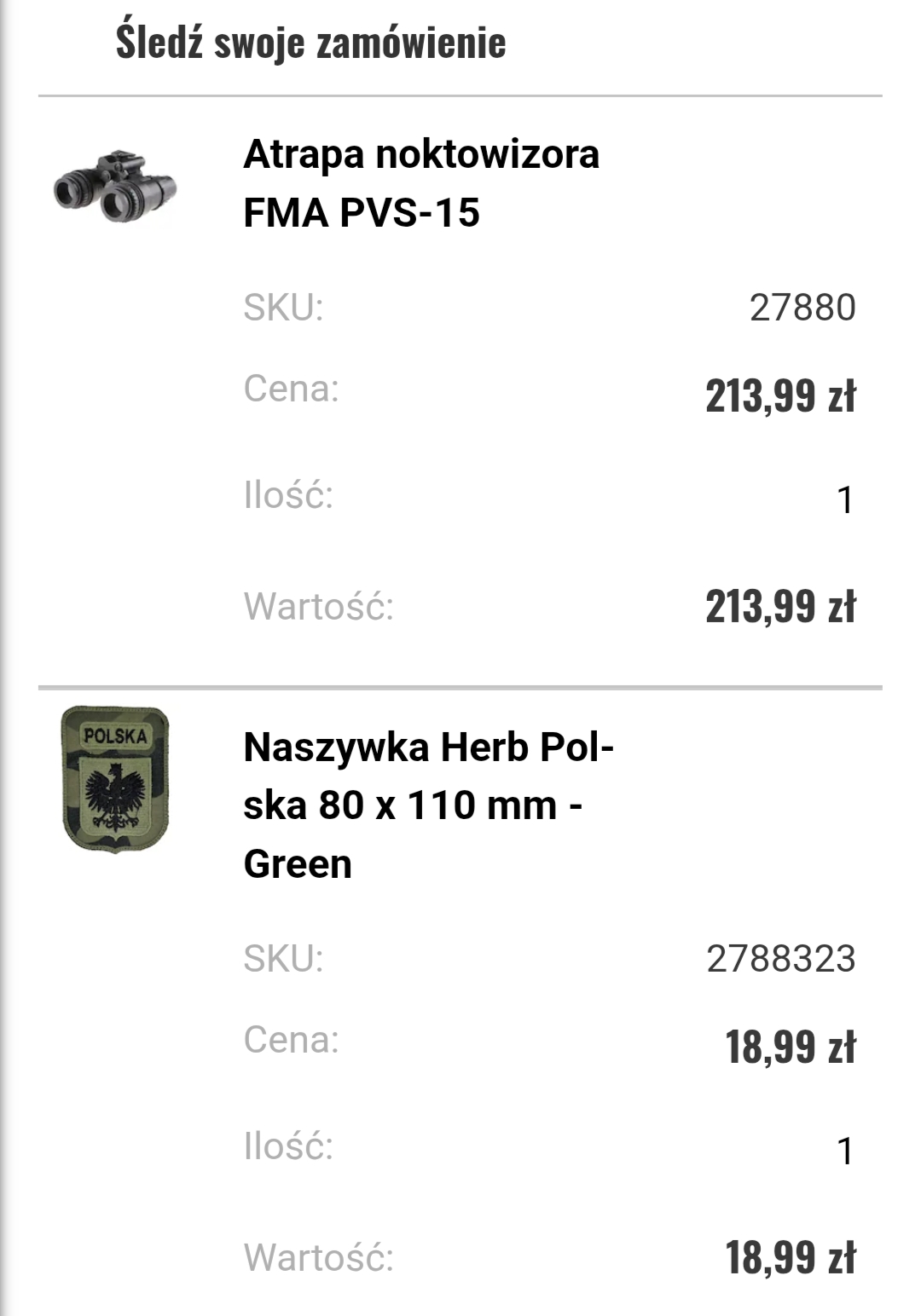Select SKU number 27880

pyautogui.click(x=802, y=308)
